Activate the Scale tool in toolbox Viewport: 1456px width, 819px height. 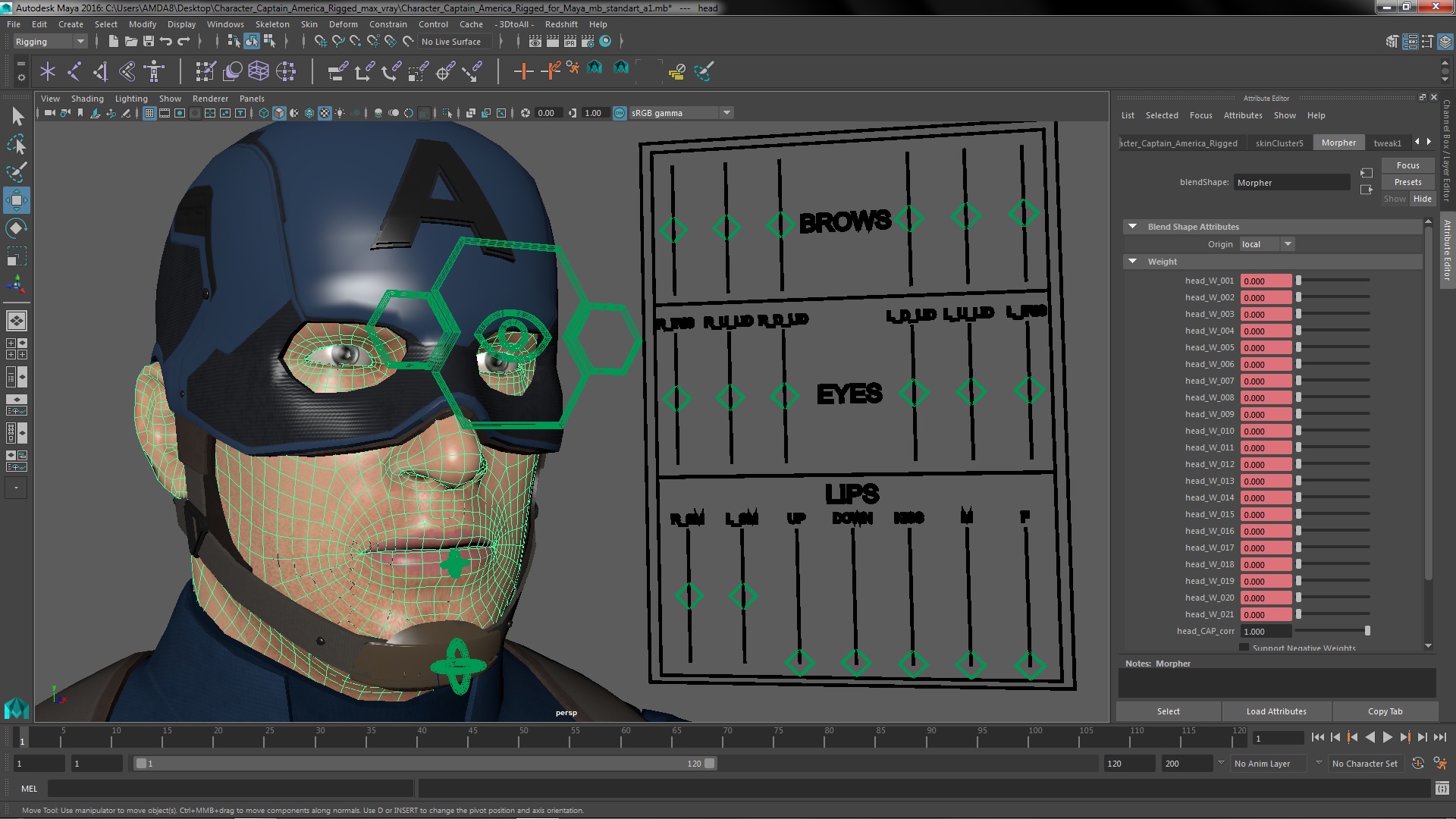[x=17, y=256]
